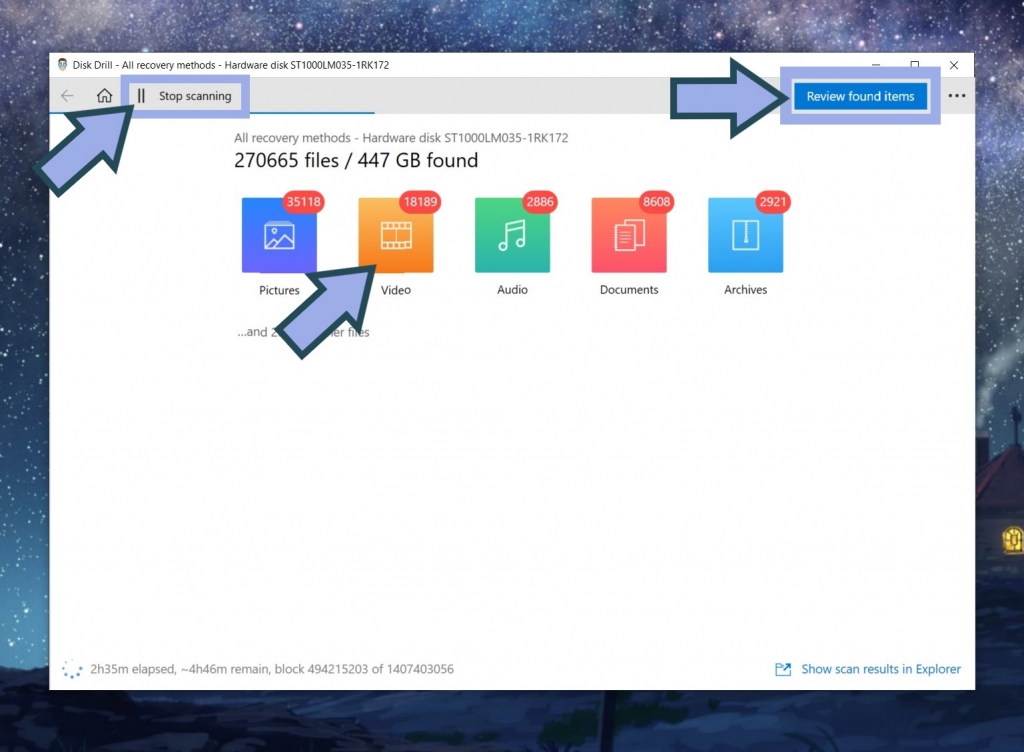Image resolution: width=1024 pixels, height=752 pixels.
Task: Click the 18189 badge on Video
Action: point(420,202)
